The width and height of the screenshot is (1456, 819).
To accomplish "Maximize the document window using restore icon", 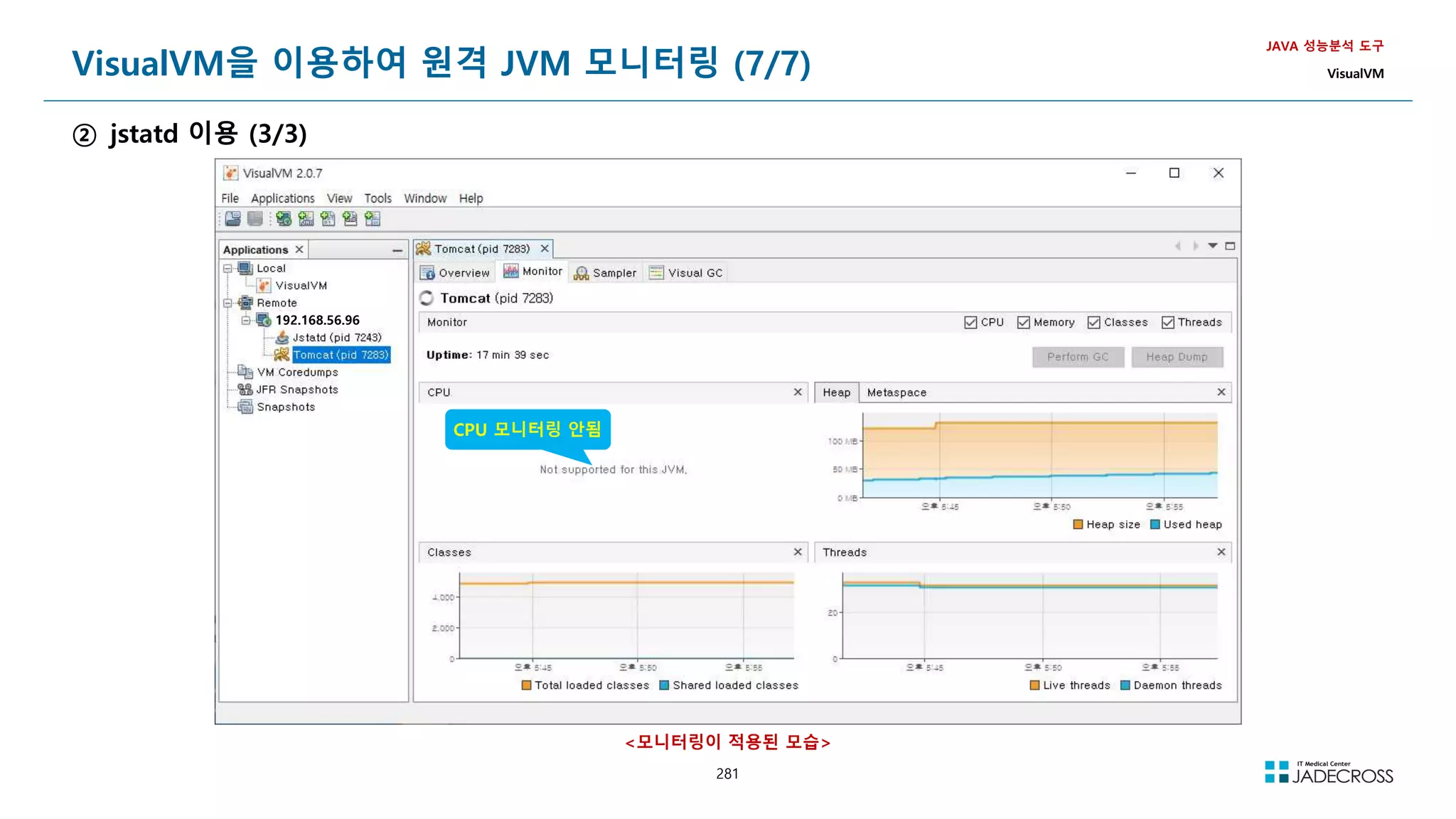I will click(1230, 246).
